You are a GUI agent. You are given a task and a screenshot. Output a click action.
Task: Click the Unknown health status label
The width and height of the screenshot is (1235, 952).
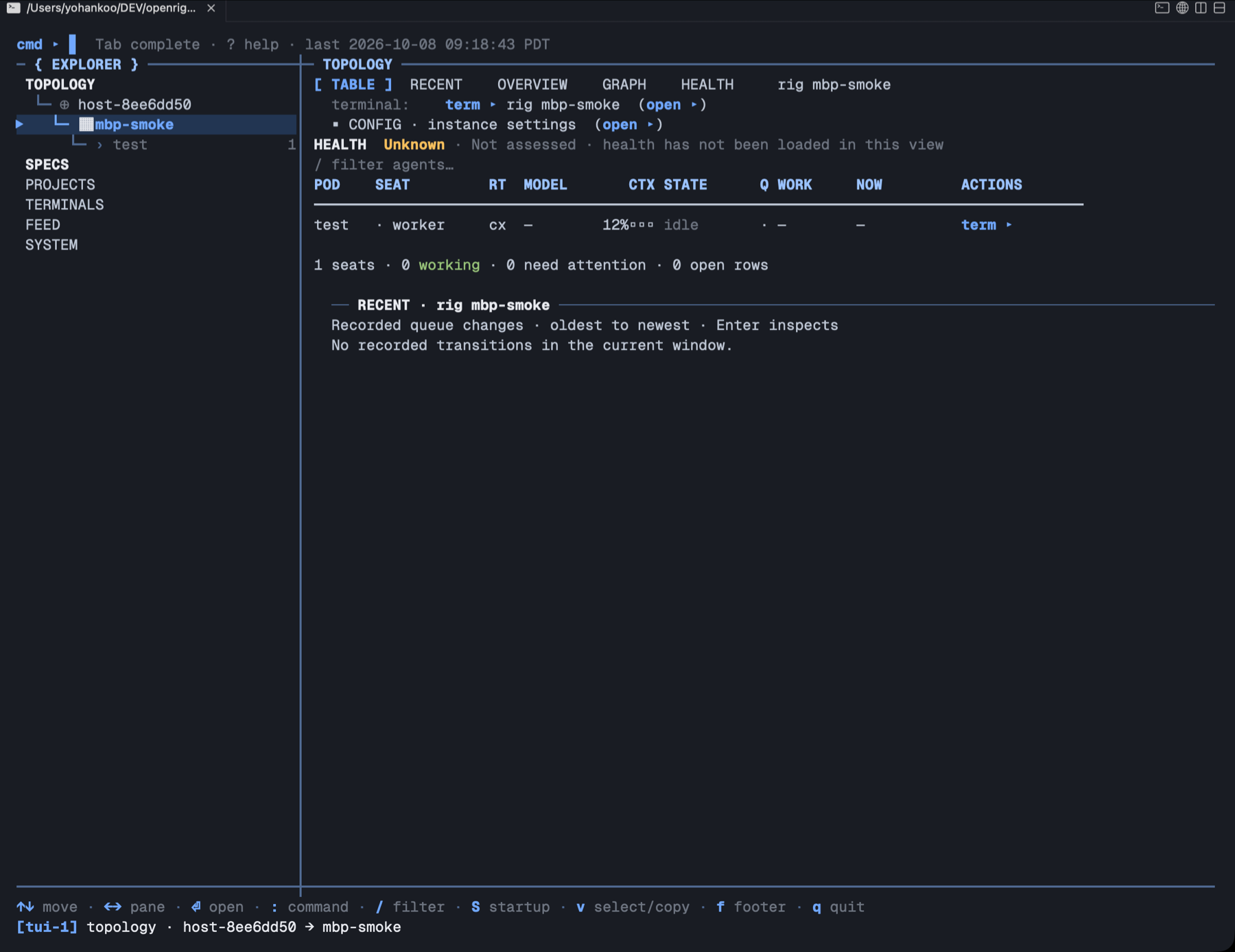point(414,145)
